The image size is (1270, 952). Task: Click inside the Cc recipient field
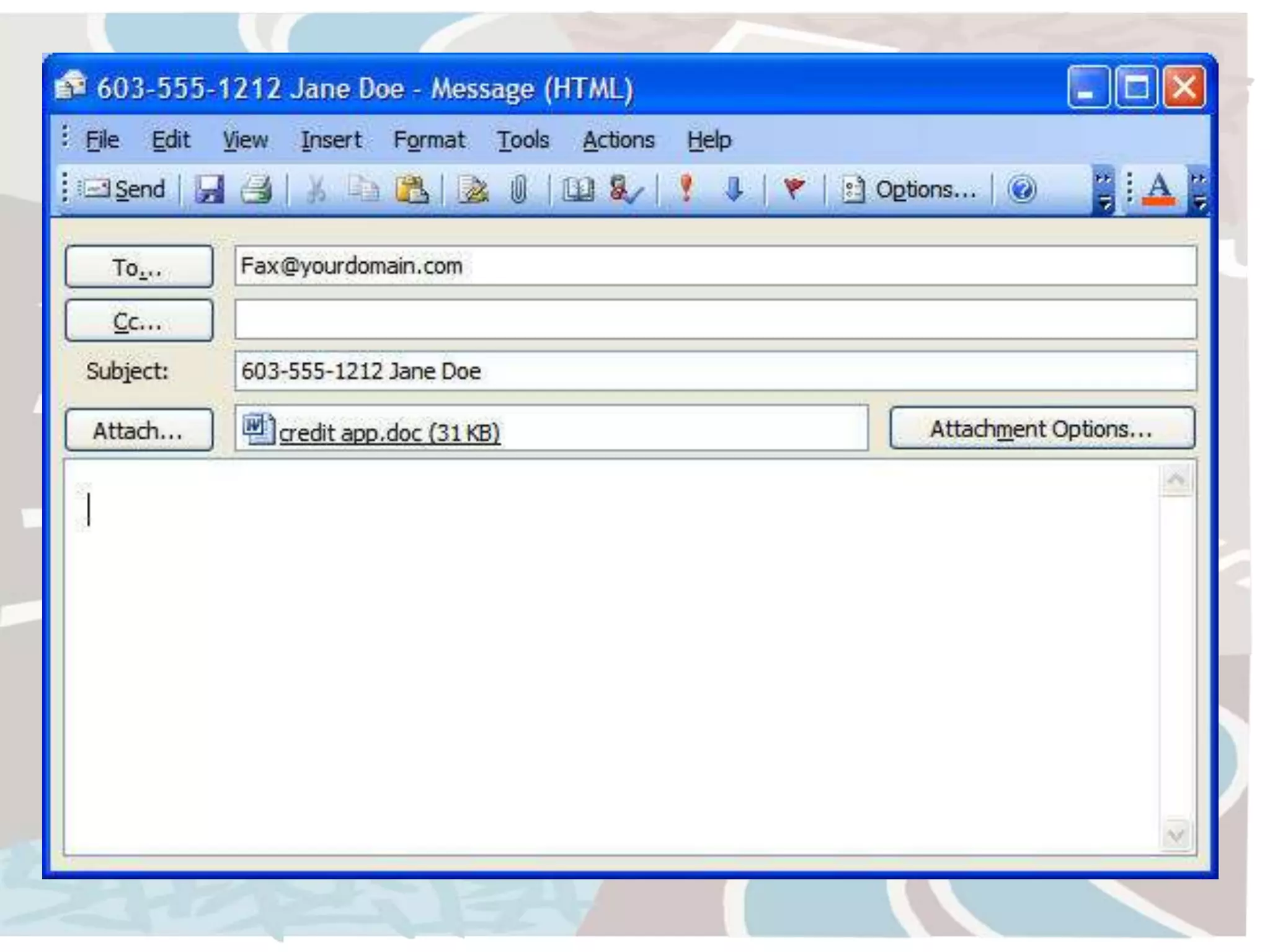pyautogui.click(x=715, y=320)
